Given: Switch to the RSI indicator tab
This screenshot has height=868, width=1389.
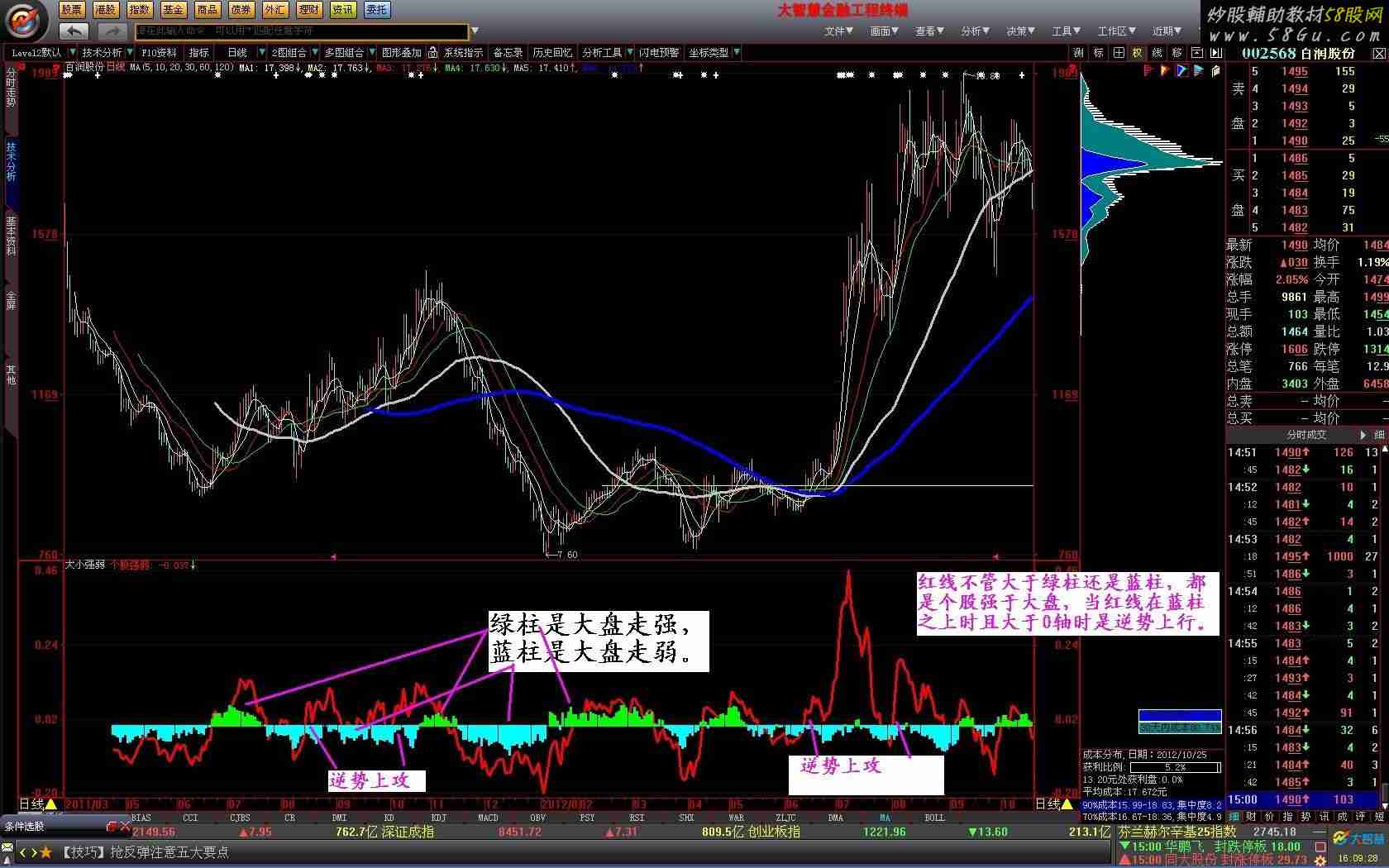Looking at the screenshot, I should coord(637,818).
